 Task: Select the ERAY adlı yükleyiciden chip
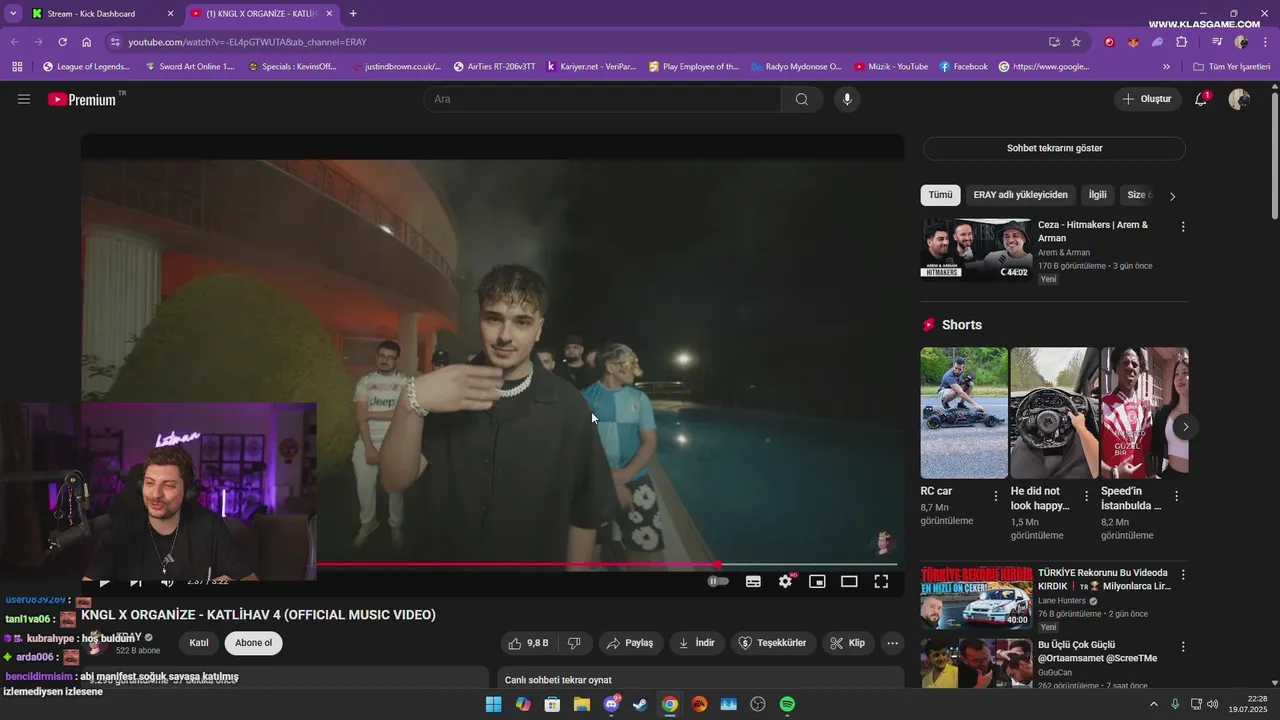click(1020, 195)
